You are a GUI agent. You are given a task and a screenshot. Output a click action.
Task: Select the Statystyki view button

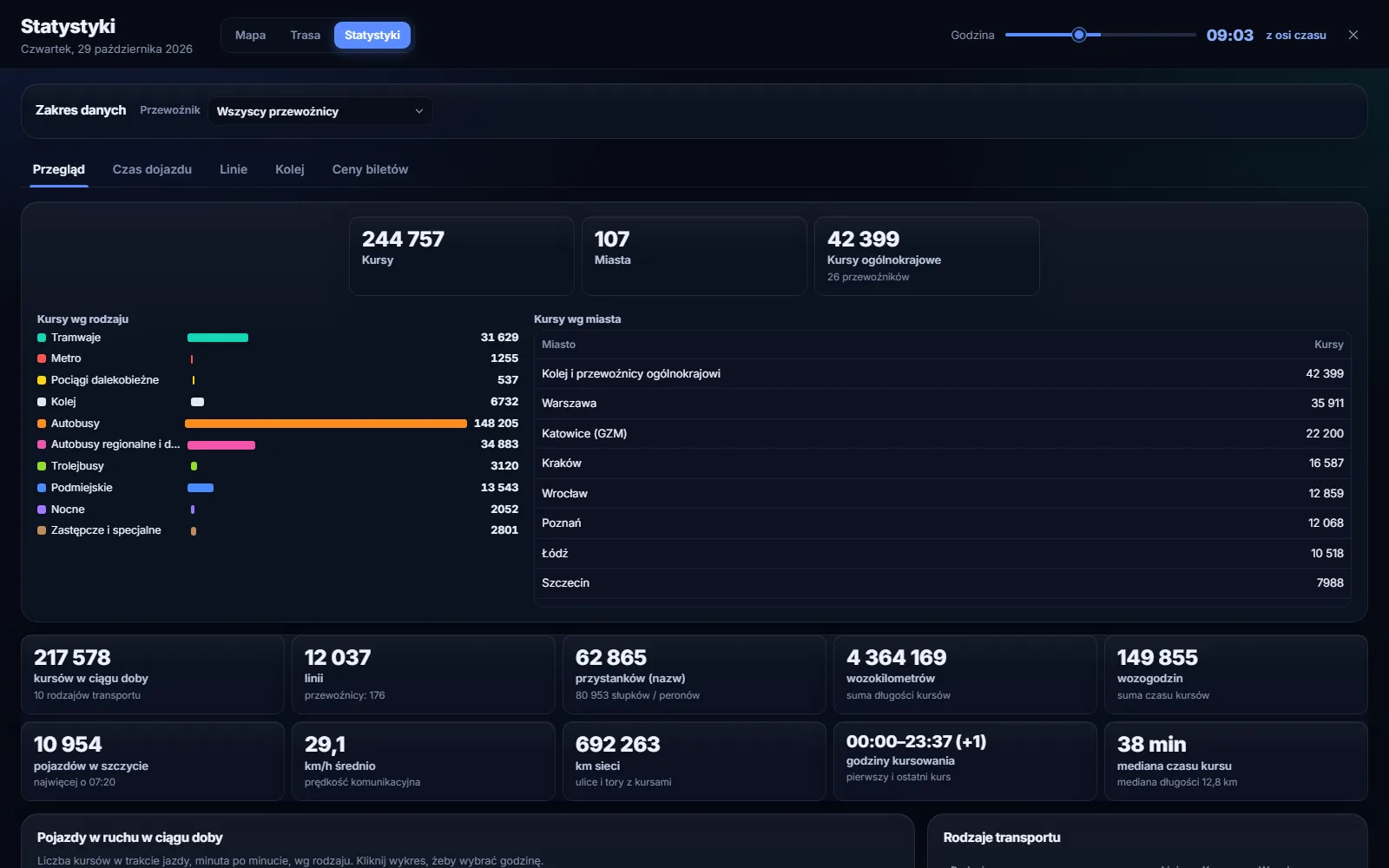(372, 35)
